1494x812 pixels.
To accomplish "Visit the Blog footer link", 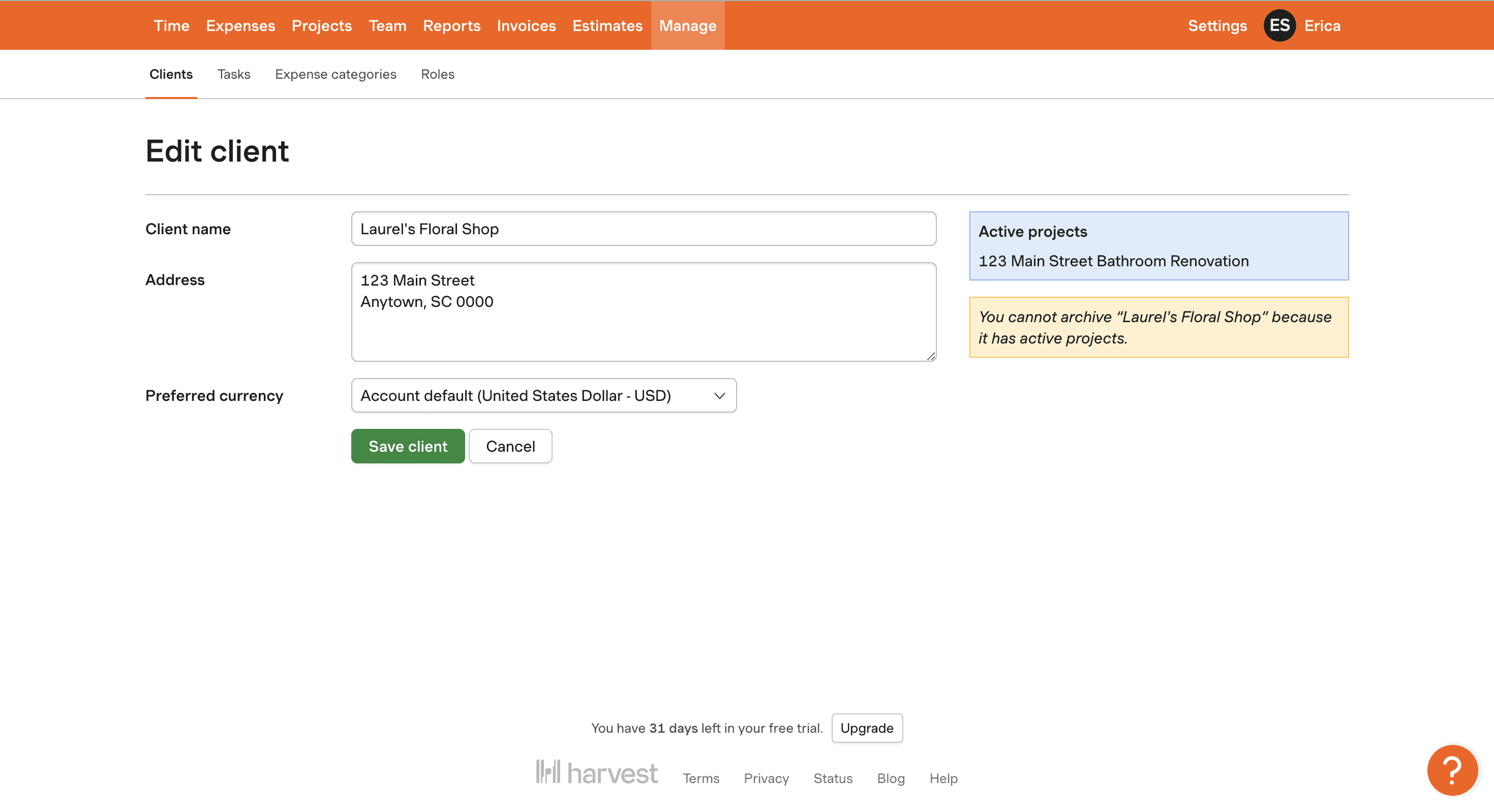I will tap(890, 778).
